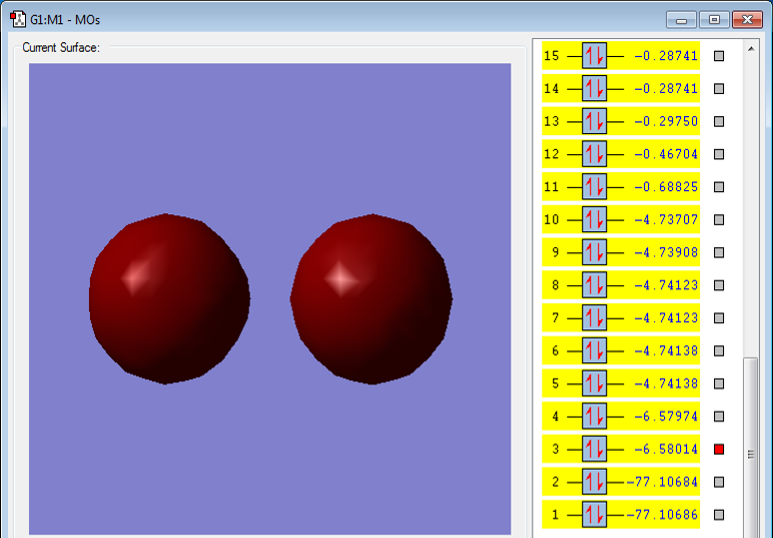Click the electron pair box of orbital 7

[594, 318]
